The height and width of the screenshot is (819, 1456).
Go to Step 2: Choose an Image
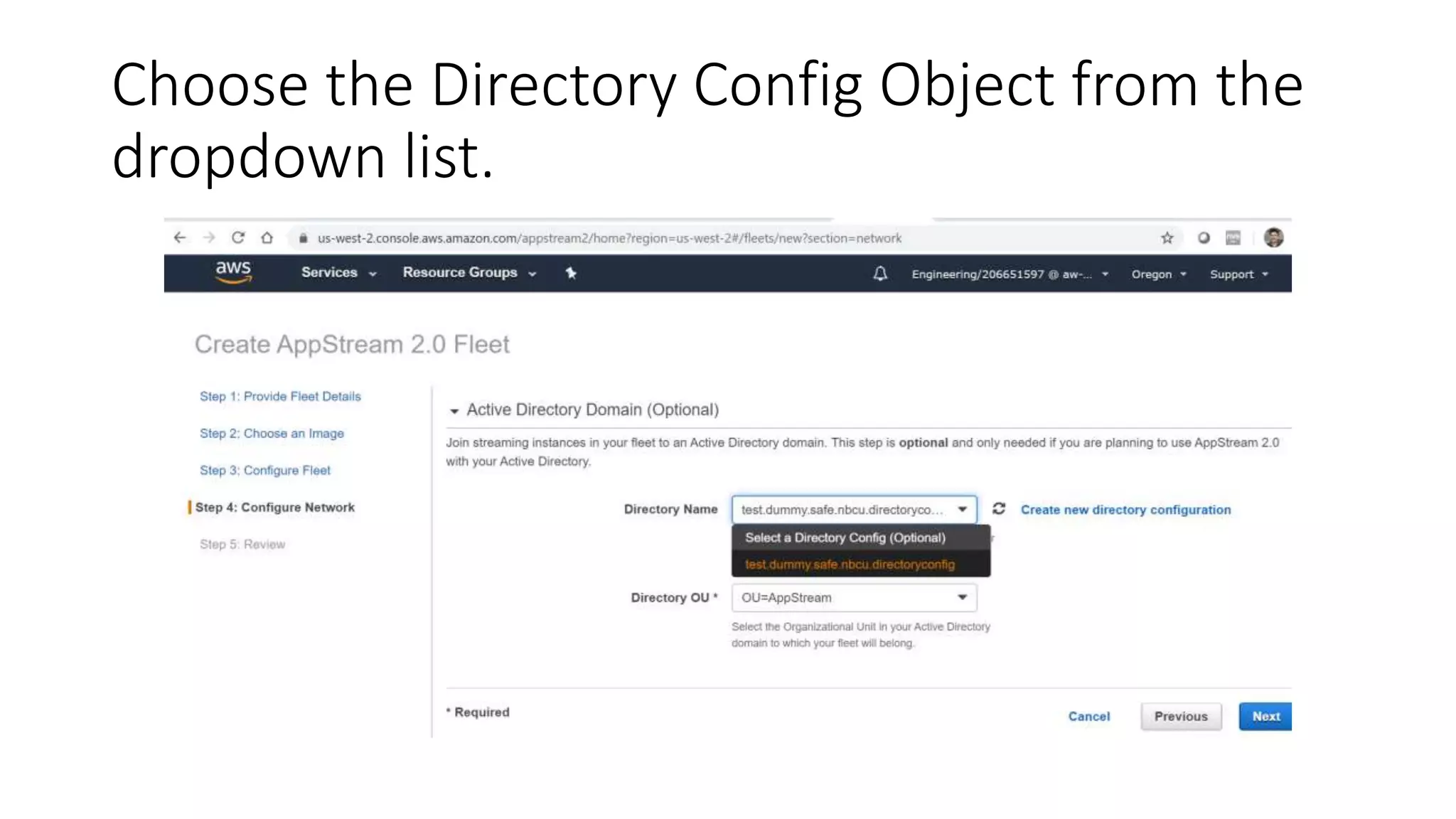pyautogui.click(x=272, y=434)
